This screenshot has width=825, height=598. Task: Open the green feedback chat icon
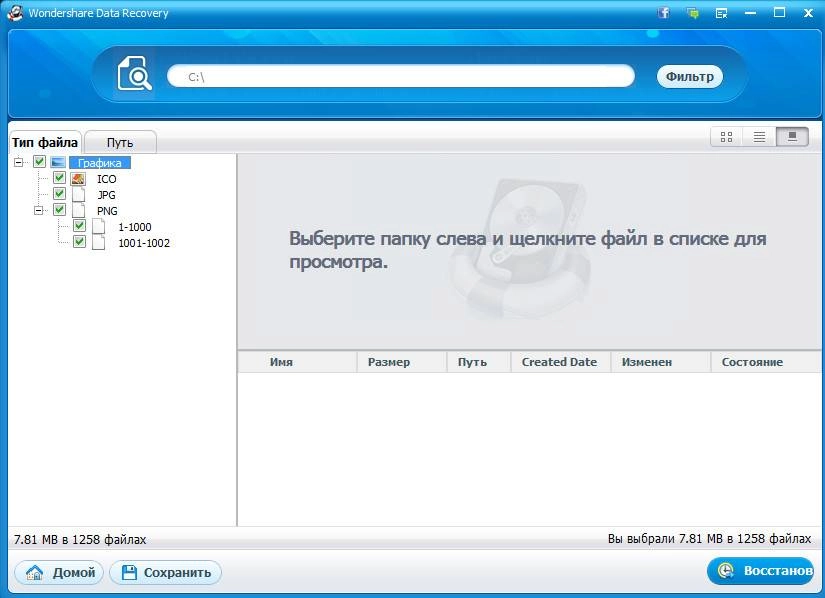click(x=693, y=13)
